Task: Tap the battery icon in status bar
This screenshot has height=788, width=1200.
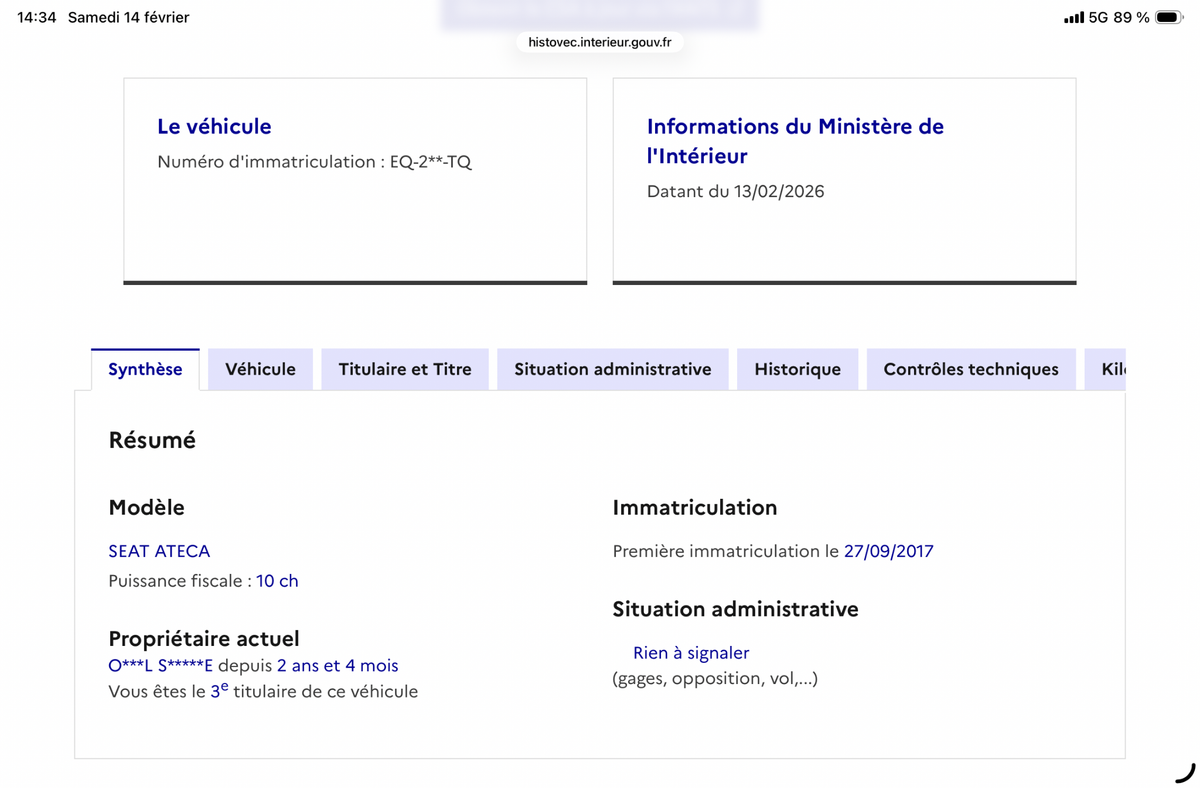Action: point(1168,17)
